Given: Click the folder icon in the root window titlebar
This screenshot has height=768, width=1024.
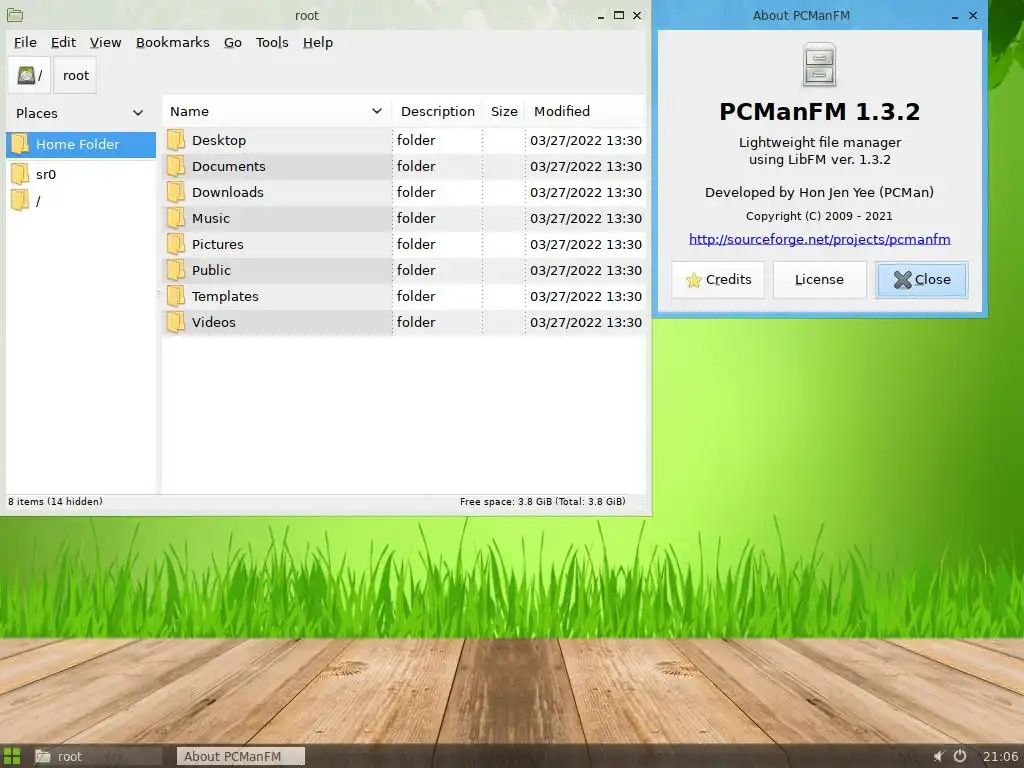Looking at the screenshot, I should (x=14, y=15).
